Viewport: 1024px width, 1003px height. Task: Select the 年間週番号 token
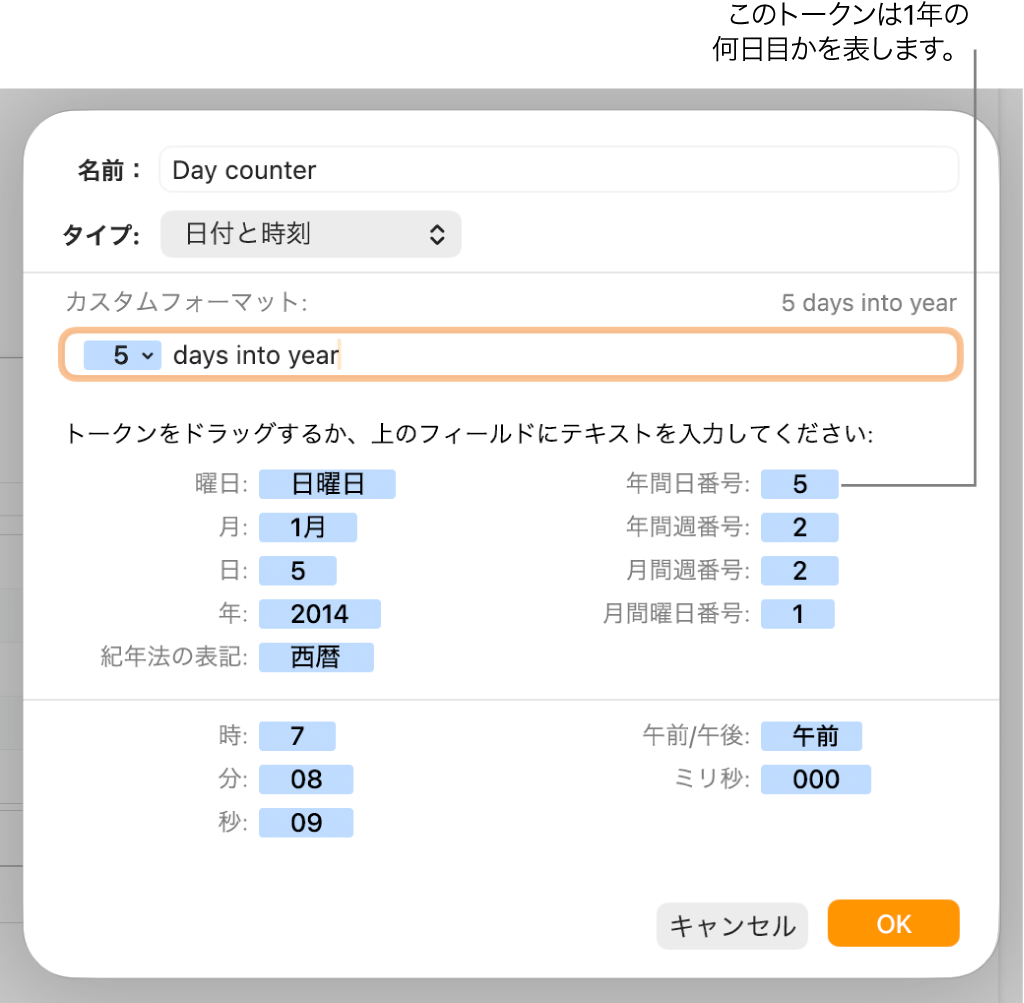[x=799, y=528]
